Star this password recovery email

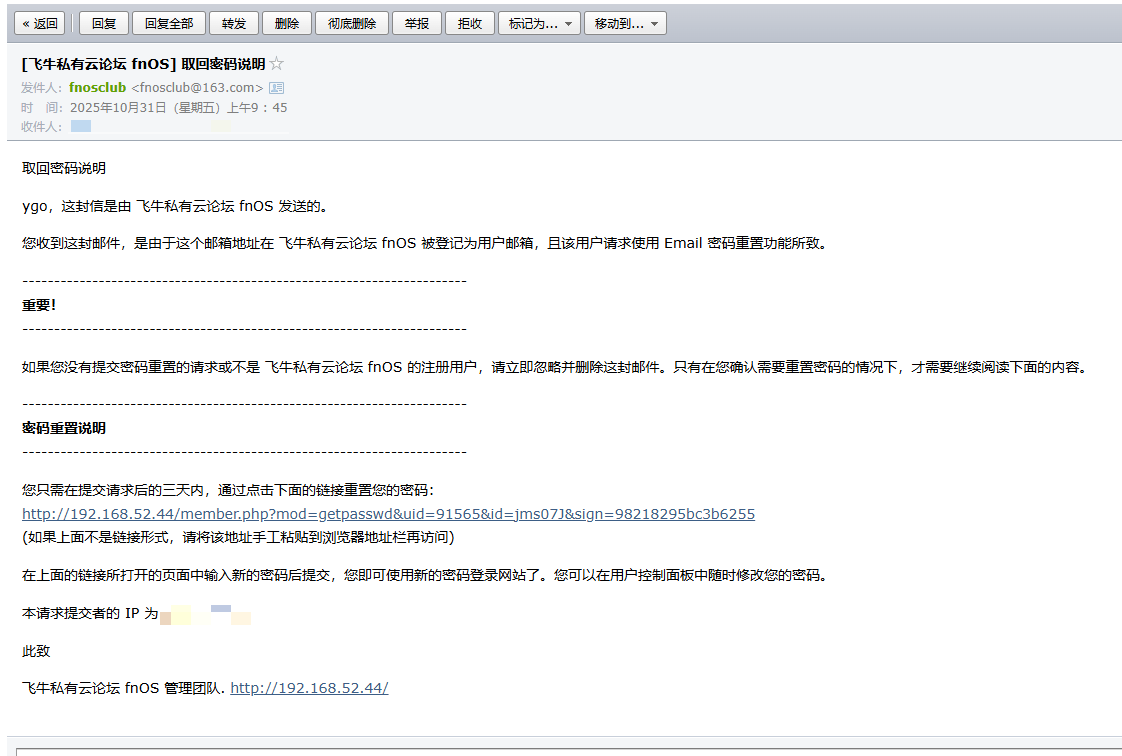[x=277, y=64]
